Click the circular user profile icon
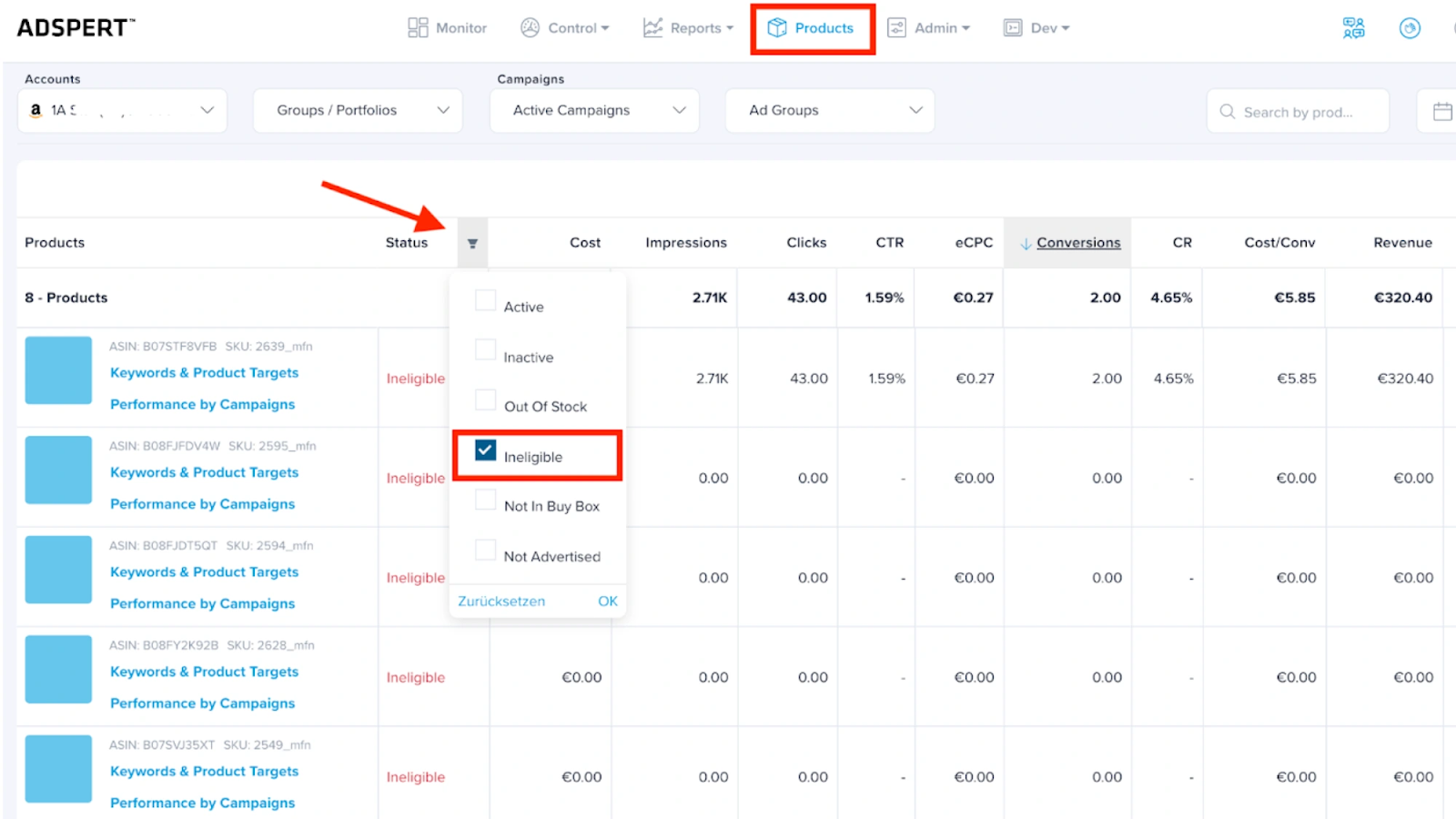1456x819 pixels. [x=1410, y=28]
